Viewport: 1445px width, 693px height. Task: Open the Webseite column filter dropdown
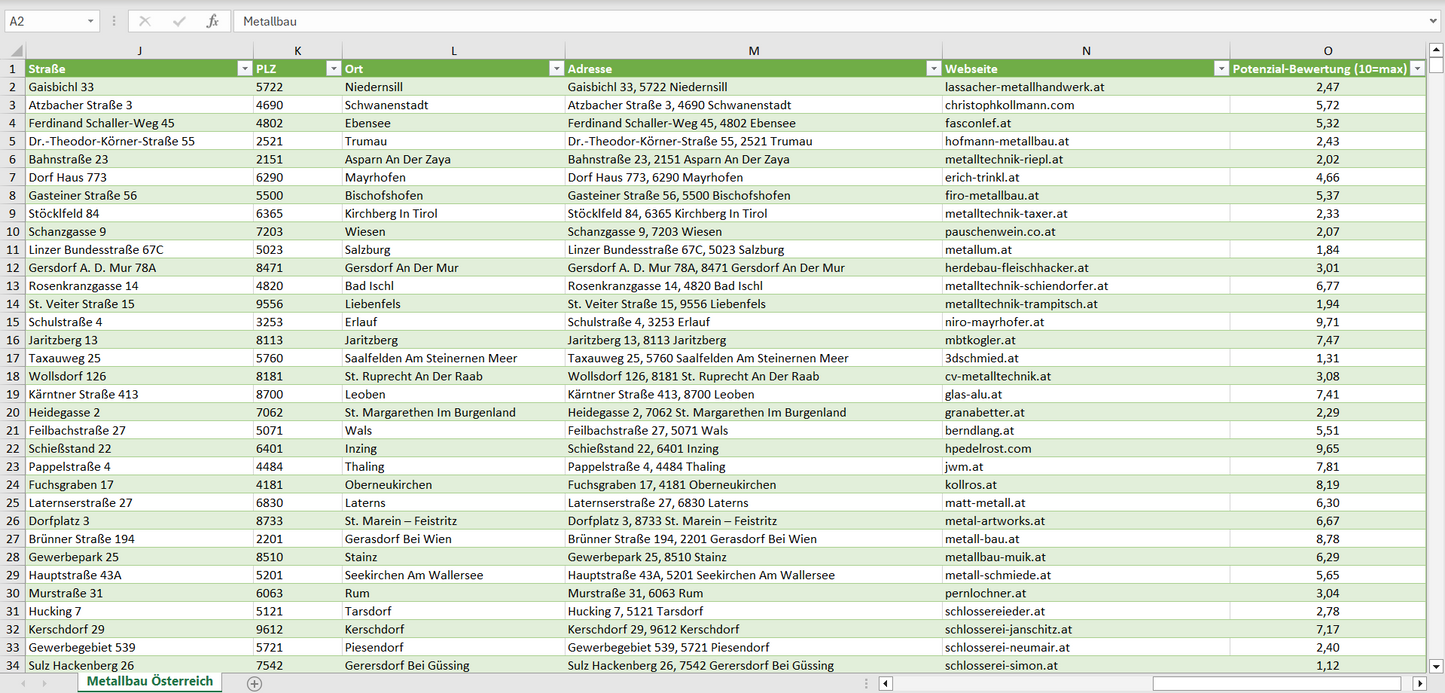tap(1220, 69)
